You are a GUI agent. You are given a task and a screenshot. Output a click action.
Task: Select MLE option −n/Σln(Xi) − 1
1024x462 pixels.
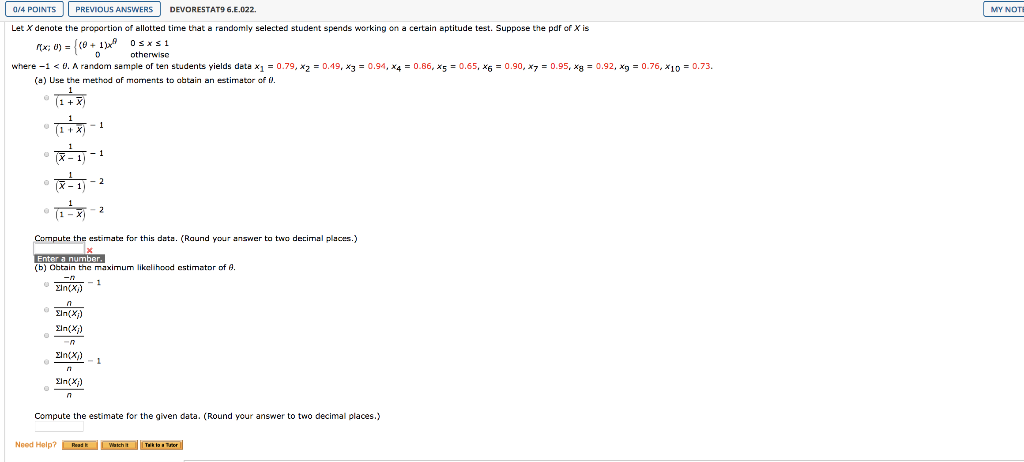46,284
